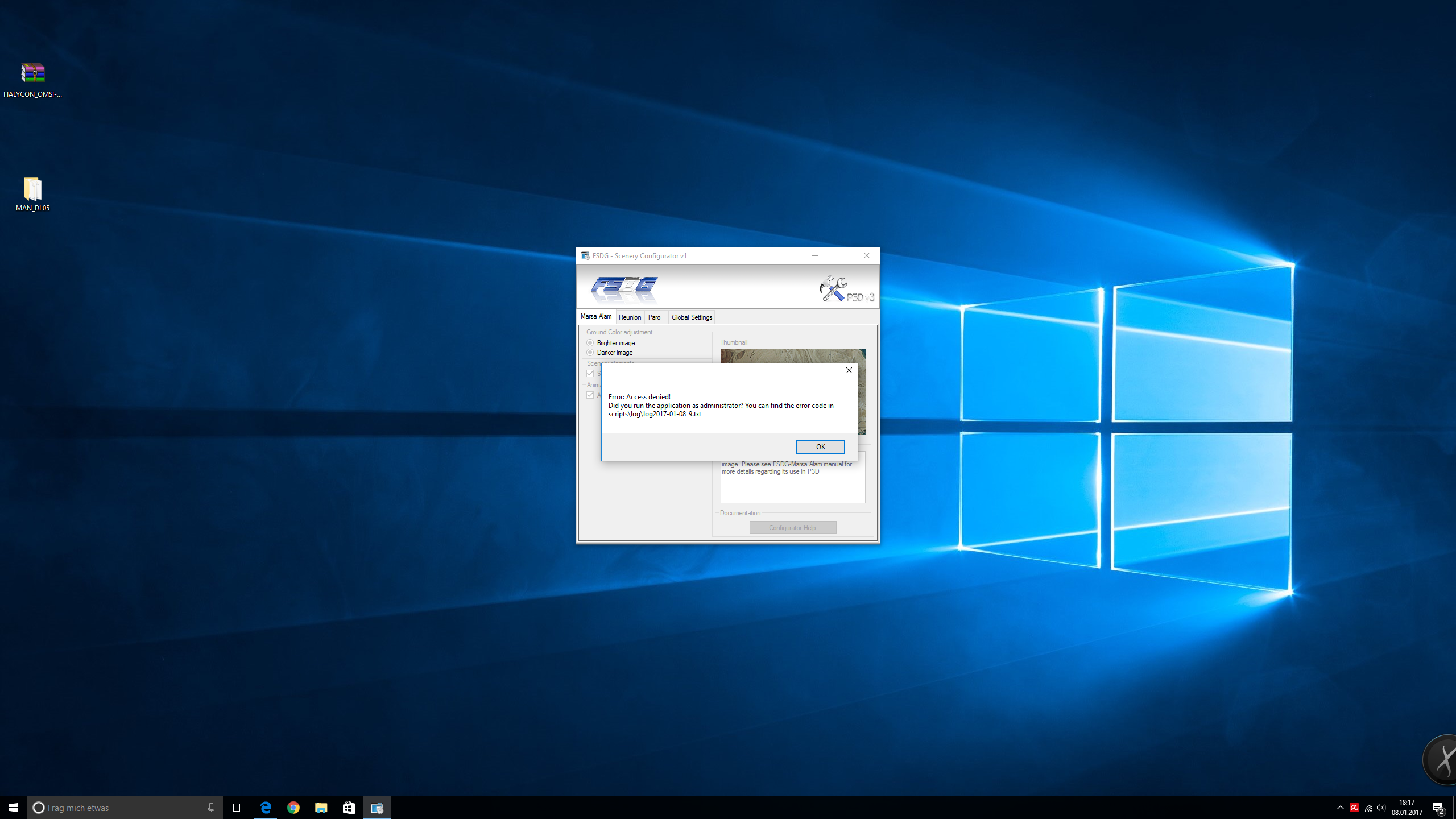The image size is (1456, 819).
Task: Expand hidden system tray icons
Action: coord(1340,808)
